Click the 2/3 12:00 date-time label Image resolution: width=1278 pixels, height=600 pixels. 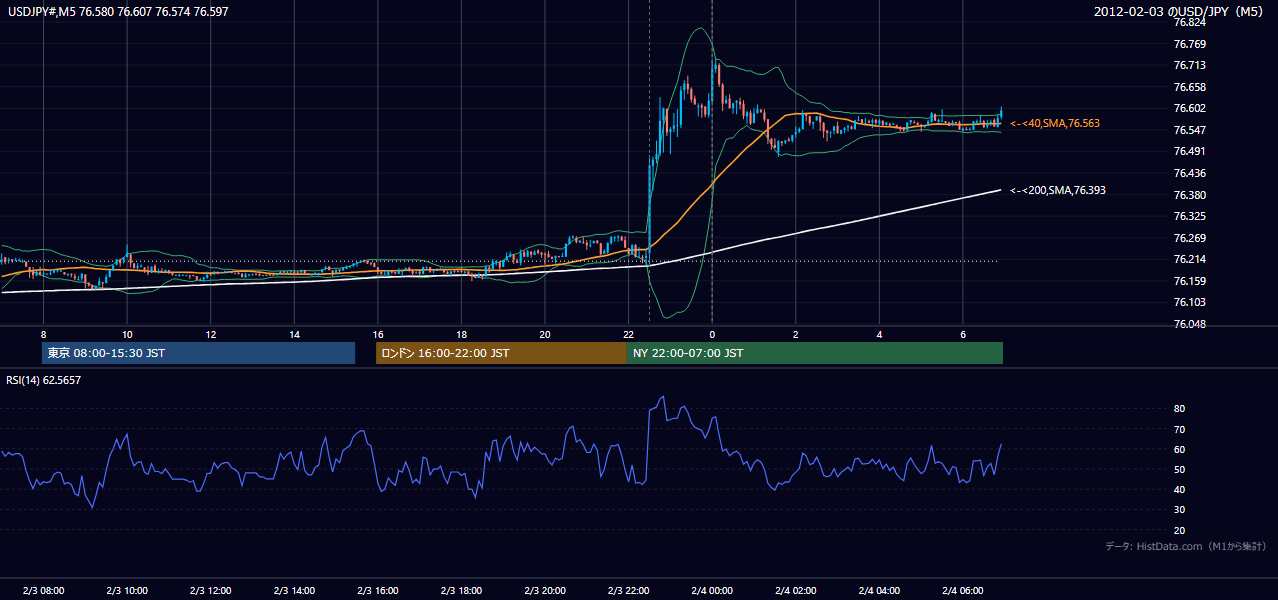(210, 590)
